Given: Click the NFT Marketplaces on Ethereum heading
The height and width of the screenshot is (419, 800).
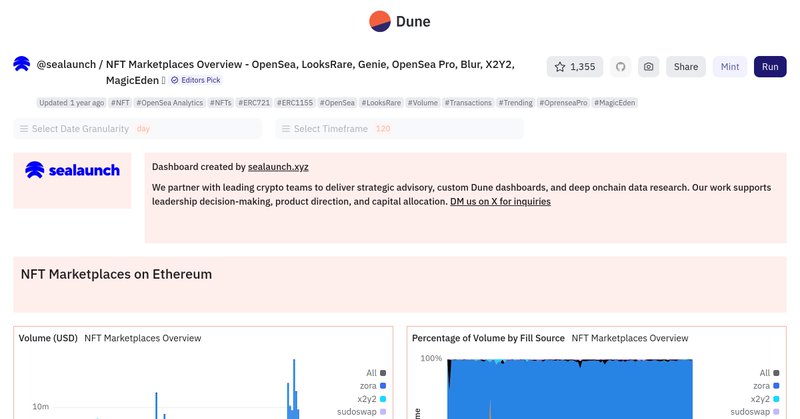Looking at the screenshot, I should (x=116, y=274).
